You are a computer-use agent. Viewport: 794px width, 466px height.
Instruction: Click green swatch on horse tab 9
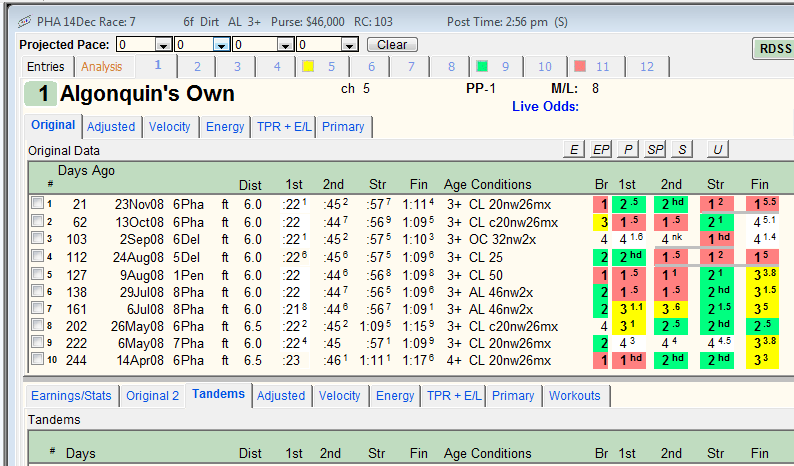[482, 66]
